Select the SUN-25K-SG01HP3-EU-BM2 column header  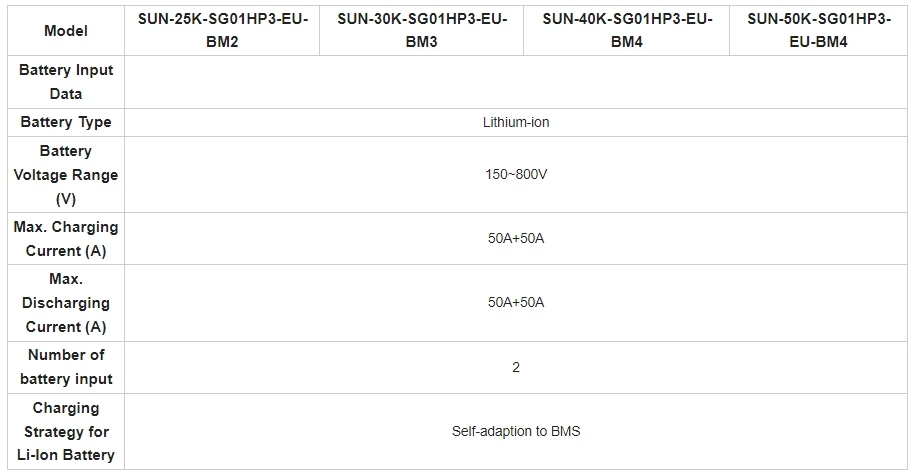click(221, 31)
